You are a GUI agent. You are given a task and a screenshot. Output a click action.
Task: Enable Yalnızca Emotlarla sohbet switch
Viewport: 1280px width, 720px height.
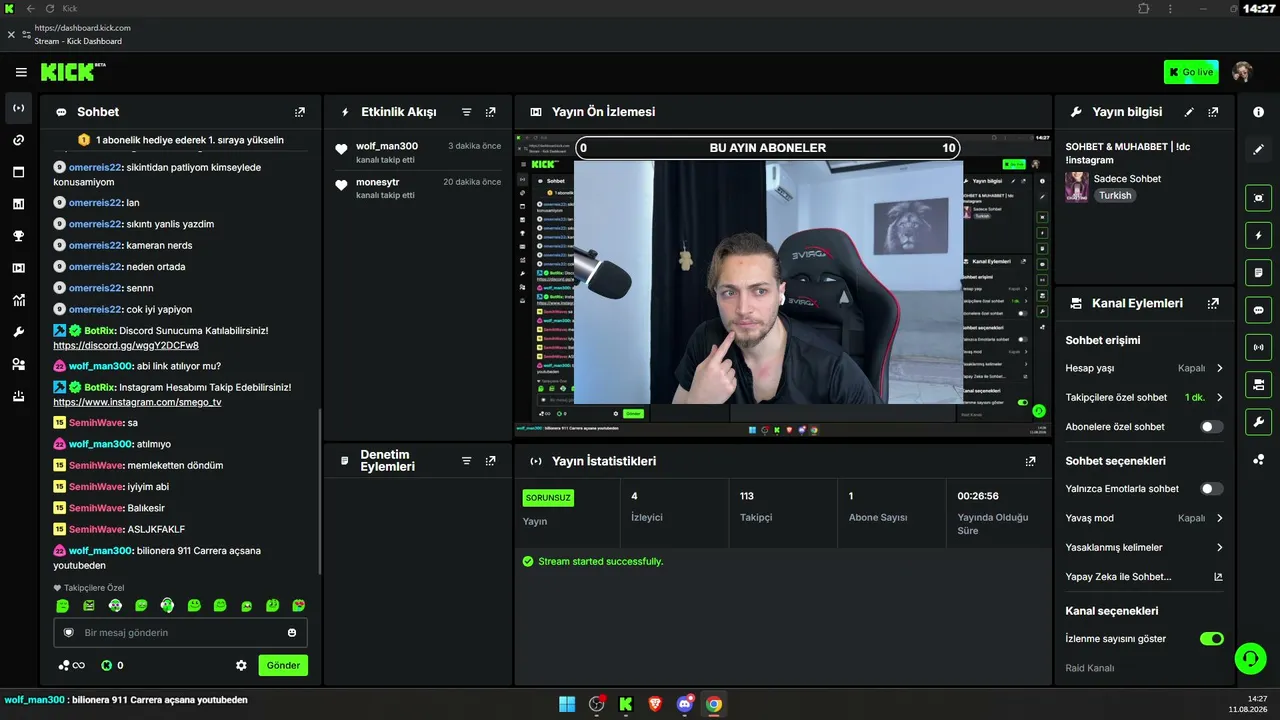pyautogui.click(x=1212, y=488)
